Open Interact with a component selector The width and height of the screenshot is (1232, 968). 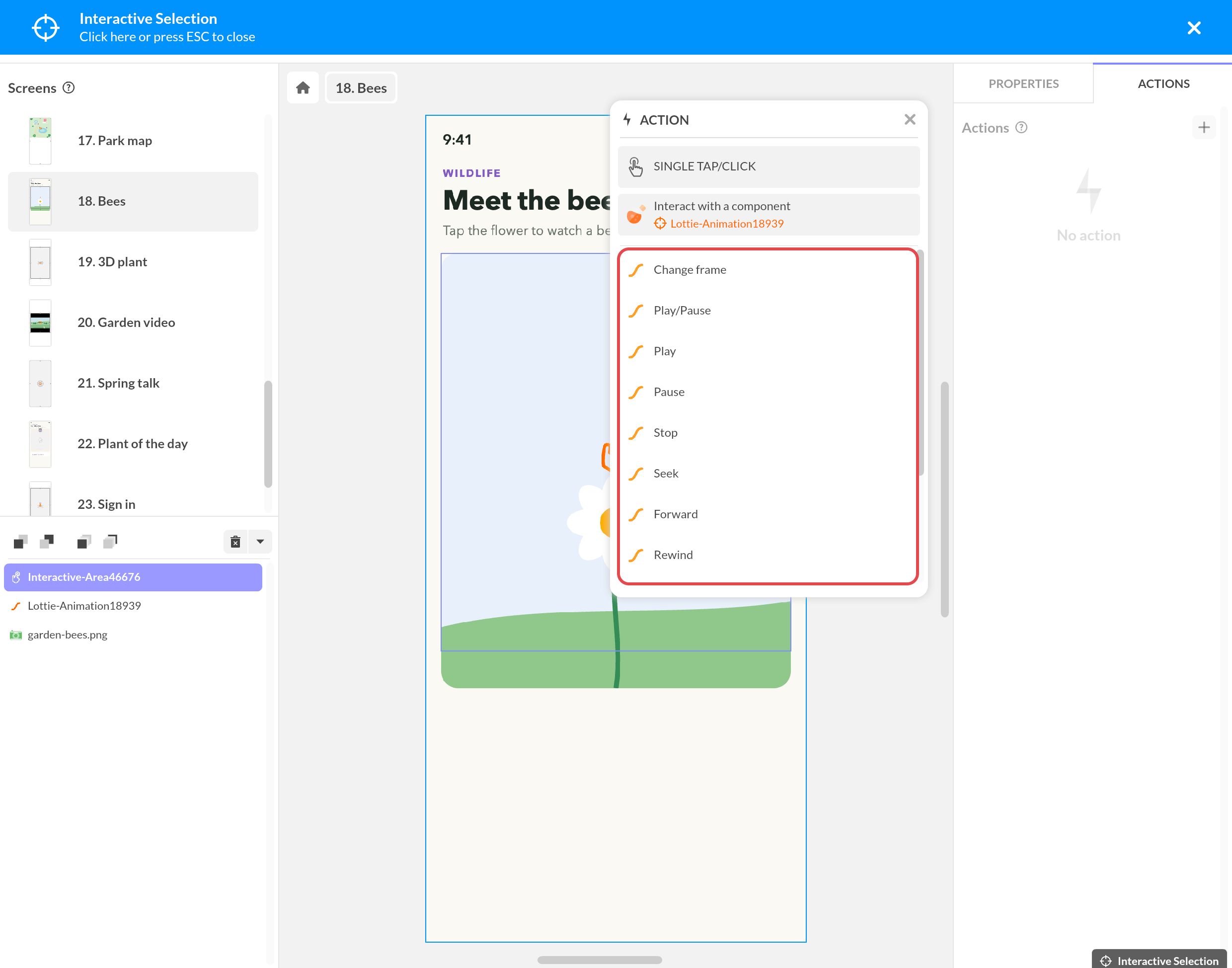click(769, 215)
